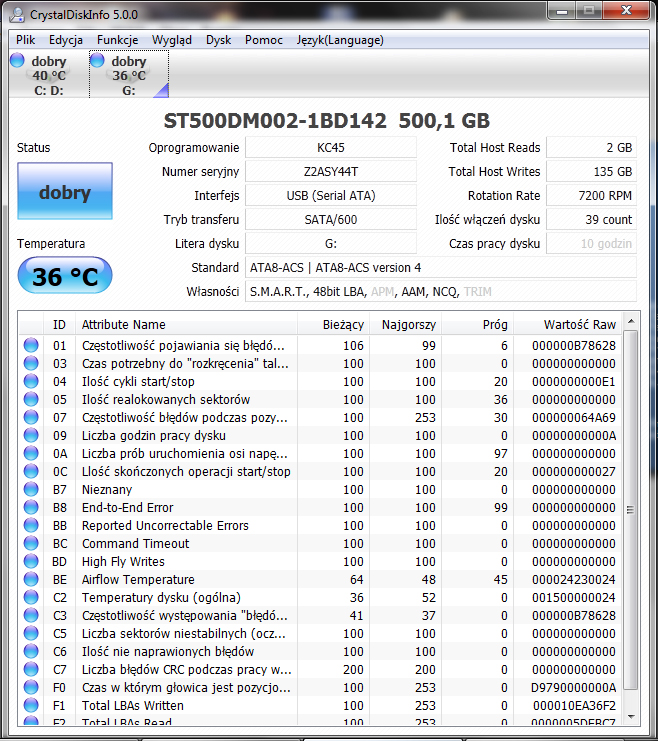Click the Próg column header
The height and width of the screenshot is (741, 658).
[477, 325]
